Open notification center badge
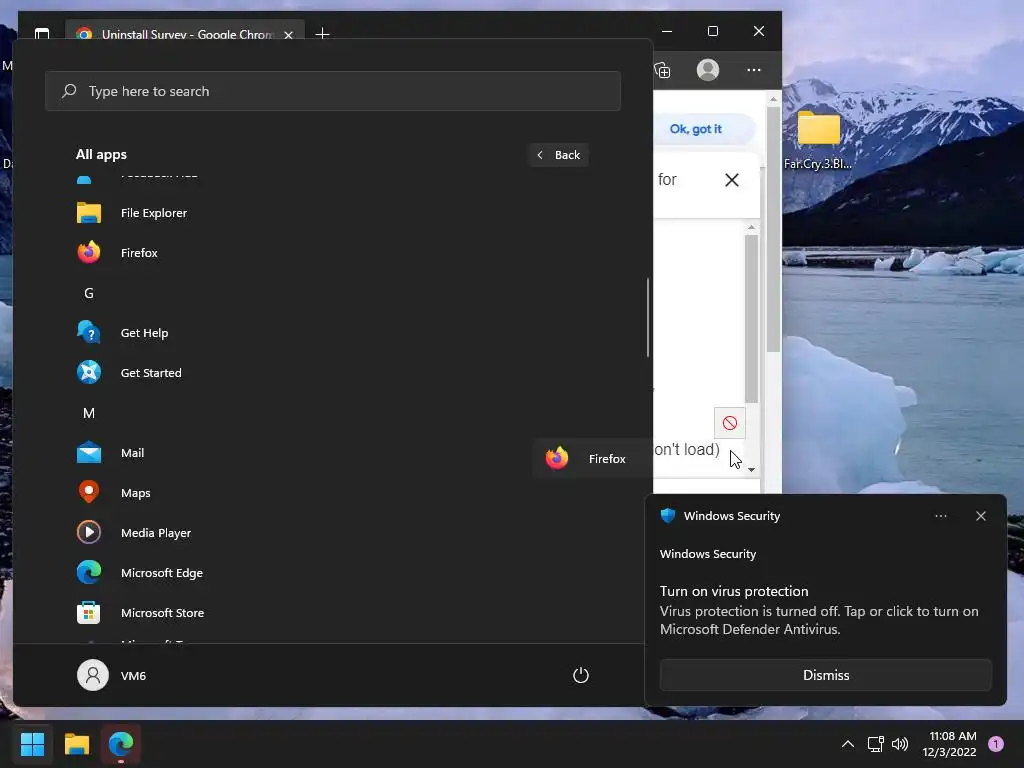The width and height of the screenshot is (1024, 768). [995, 744]
